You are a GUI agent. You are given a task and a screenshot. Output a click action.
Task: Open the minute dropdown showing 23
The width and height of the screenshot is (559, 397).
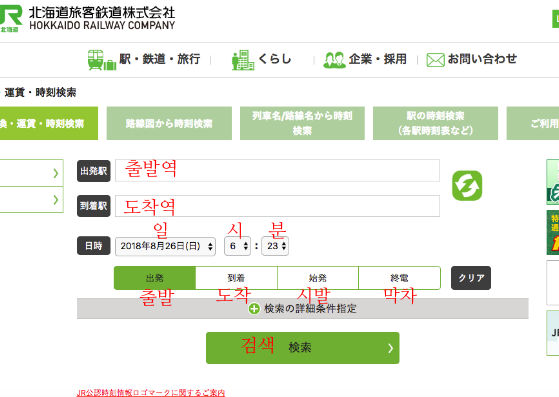(275, 246)
